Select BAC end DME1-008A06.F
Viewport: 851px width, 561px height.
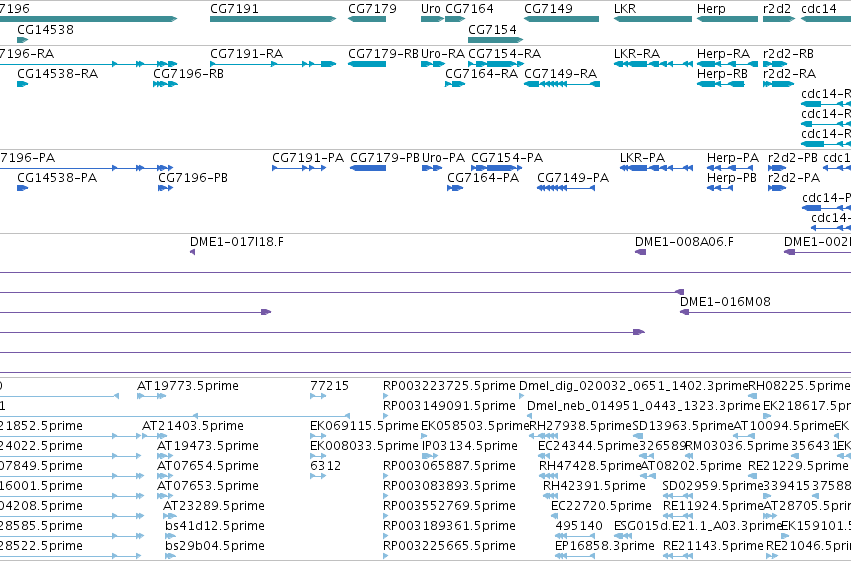(x=640, y=252)
